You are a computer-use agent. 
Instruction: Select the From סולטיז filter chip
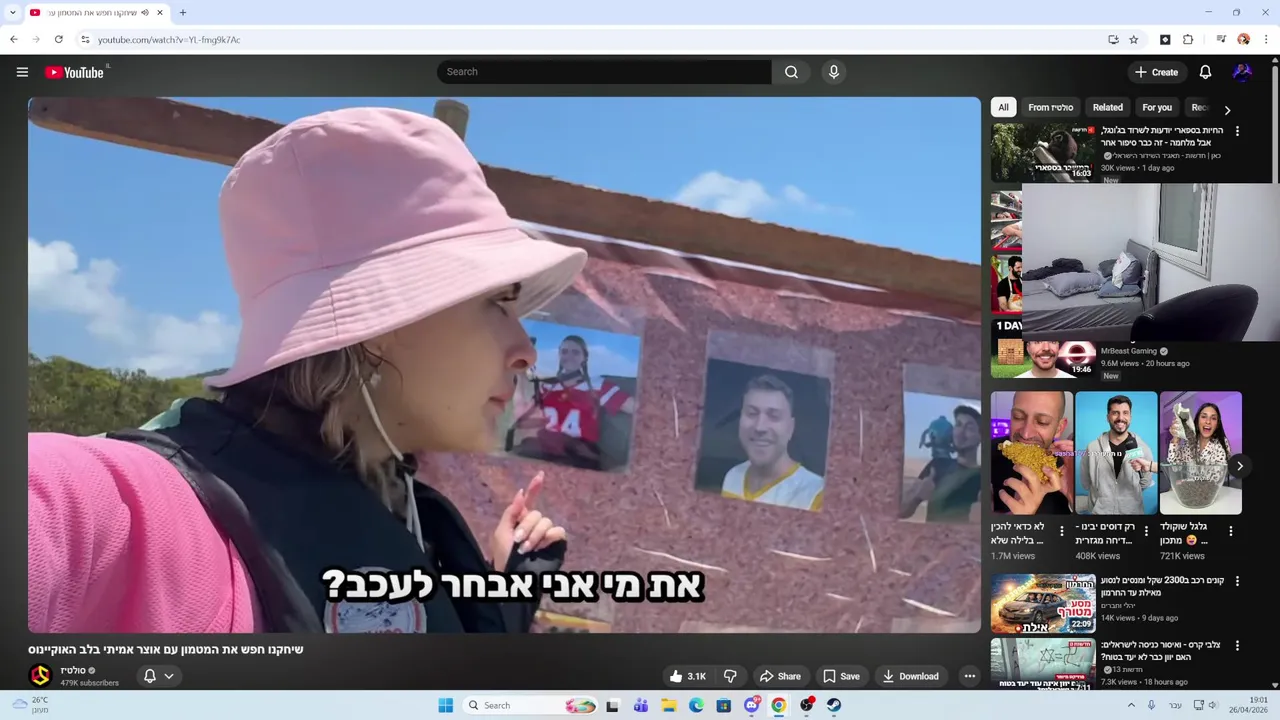[x=1050, y=107]
